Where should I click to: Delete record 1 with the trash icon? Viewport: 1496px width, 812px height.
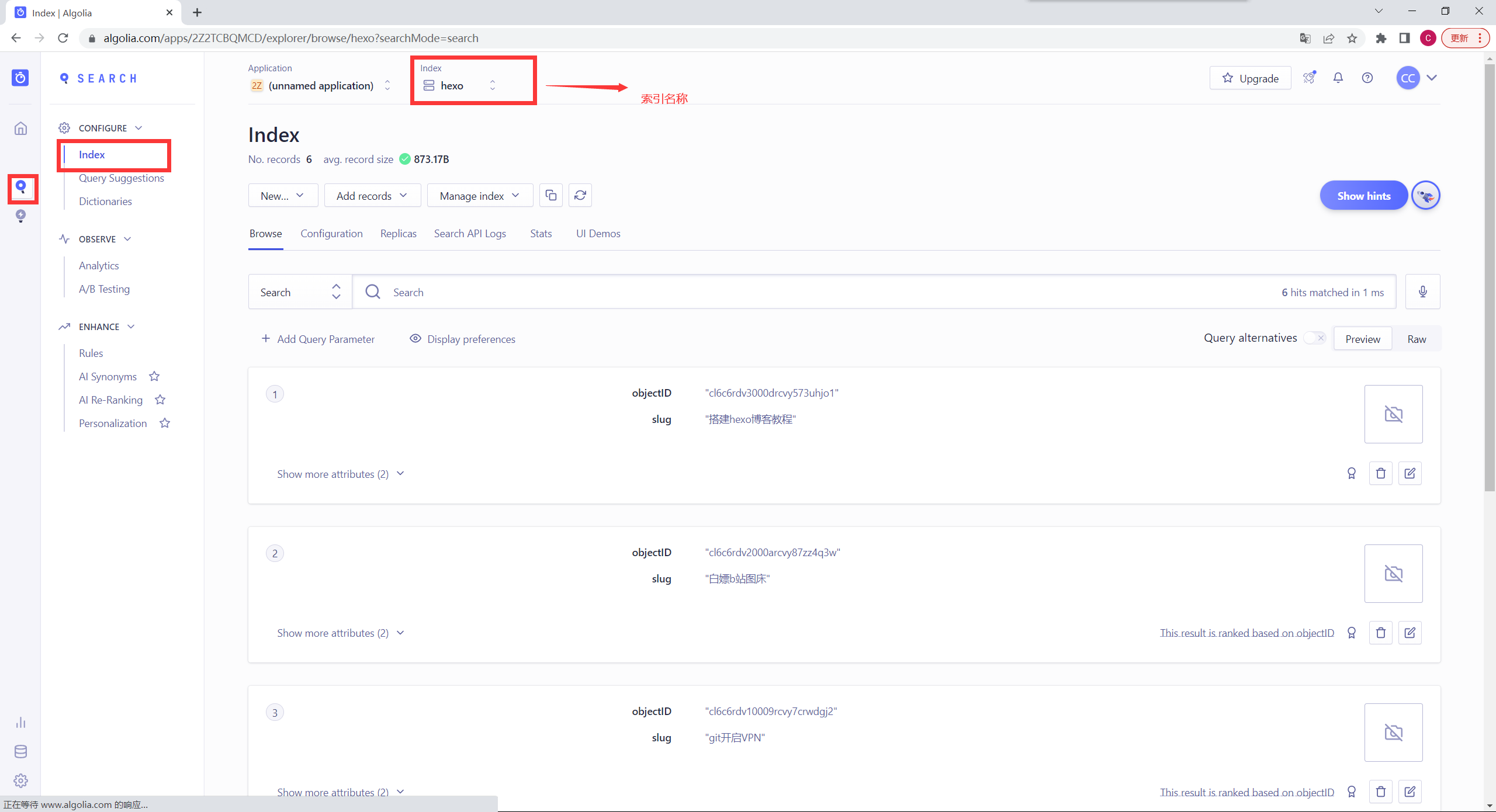1380,473
